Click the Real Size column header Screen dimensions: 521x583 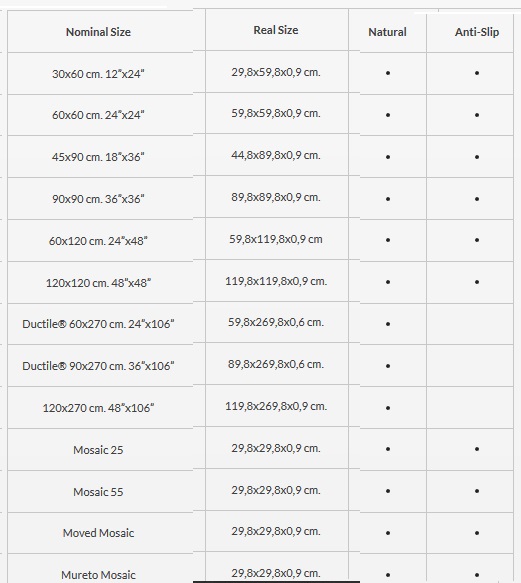point(276,30)
